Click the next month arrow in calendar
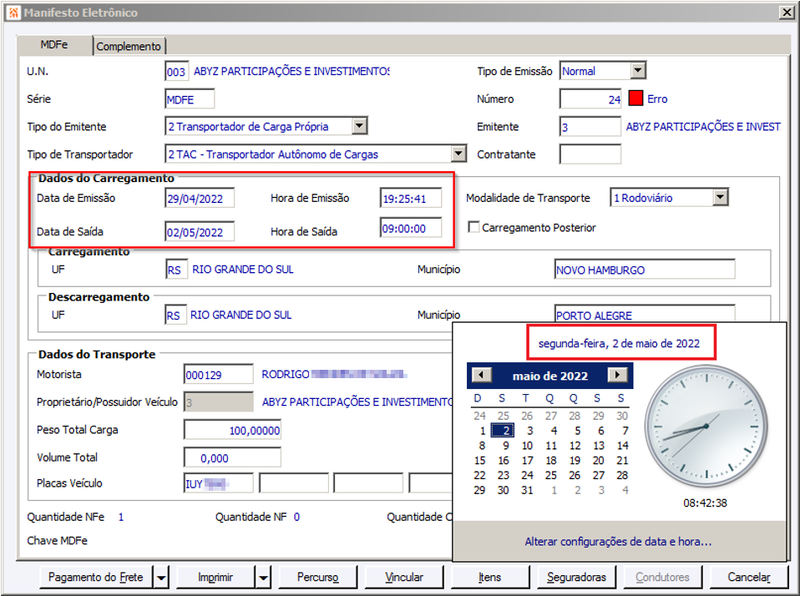This screenshot has height=596, width=800. [617, 375]
